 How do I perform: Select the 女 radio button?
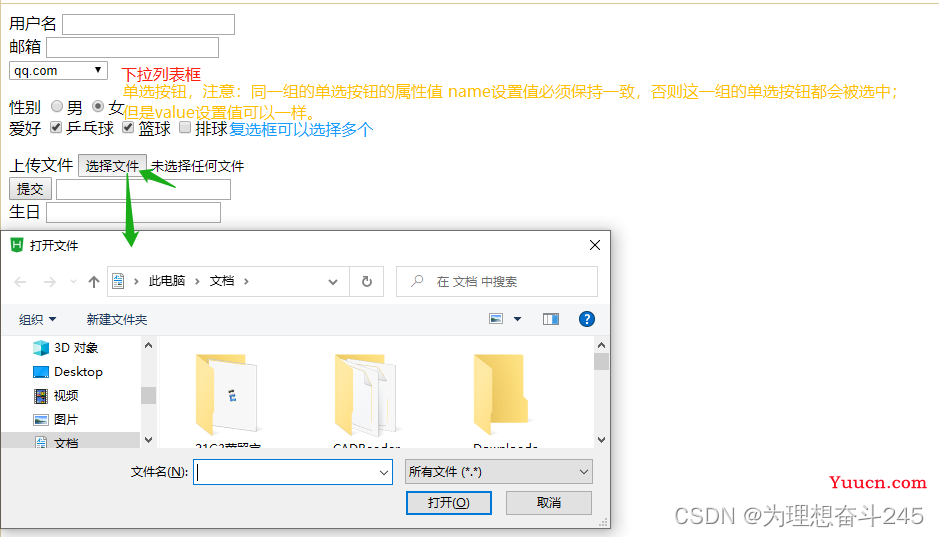pos(98,107)
